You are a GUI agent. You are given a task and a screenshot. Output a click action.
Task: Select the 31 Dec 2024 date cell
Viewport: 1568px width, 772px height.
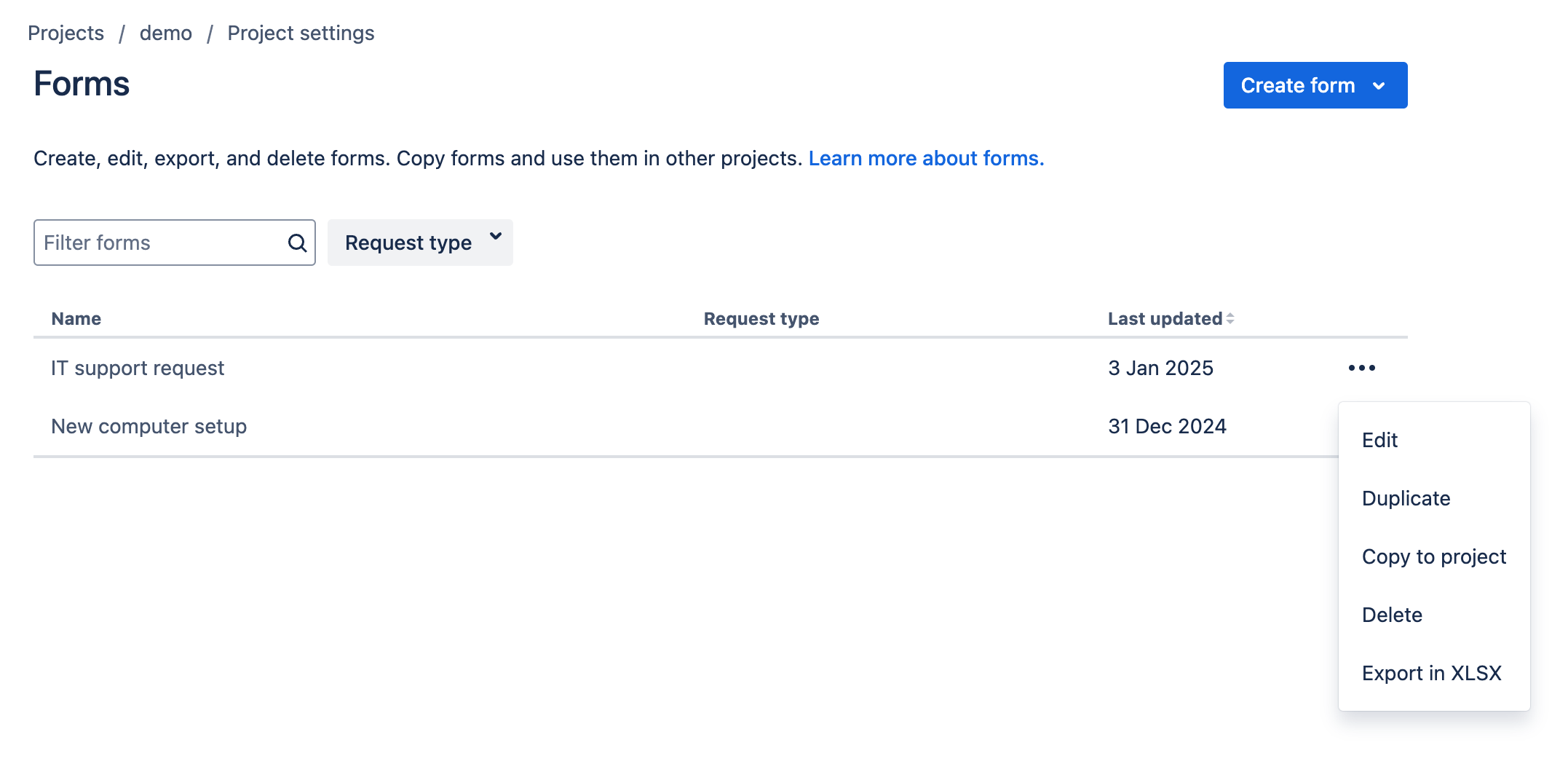[x=1167, y=426]
